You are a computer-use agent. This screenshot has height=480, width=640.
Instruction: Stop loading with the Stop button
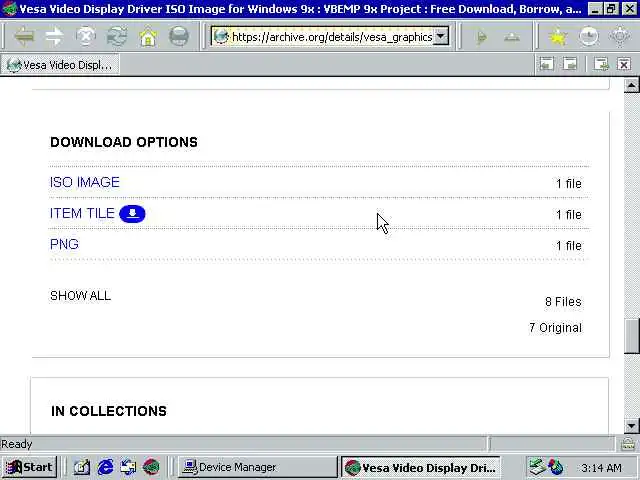86,37
